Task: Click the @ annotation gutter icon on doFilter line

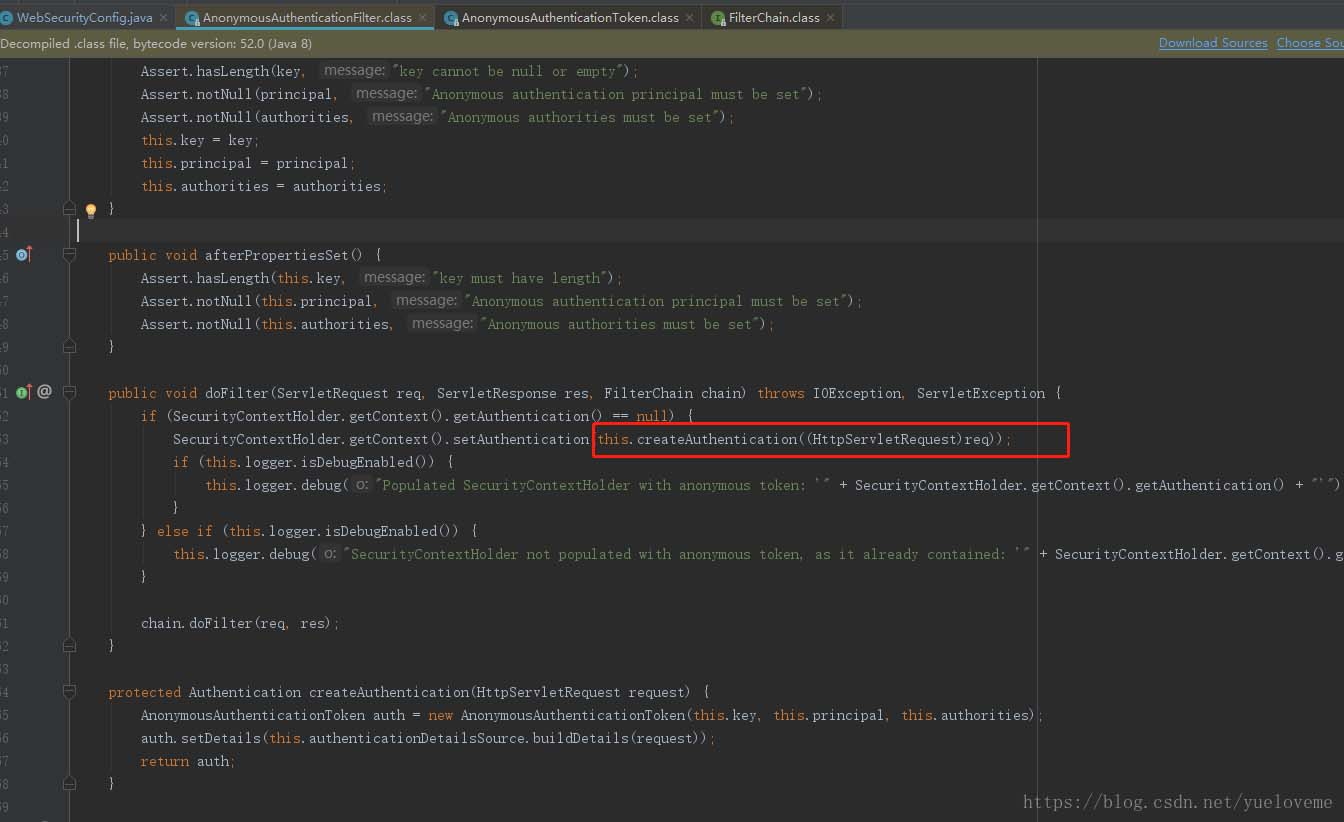Action: pos(43,391)
